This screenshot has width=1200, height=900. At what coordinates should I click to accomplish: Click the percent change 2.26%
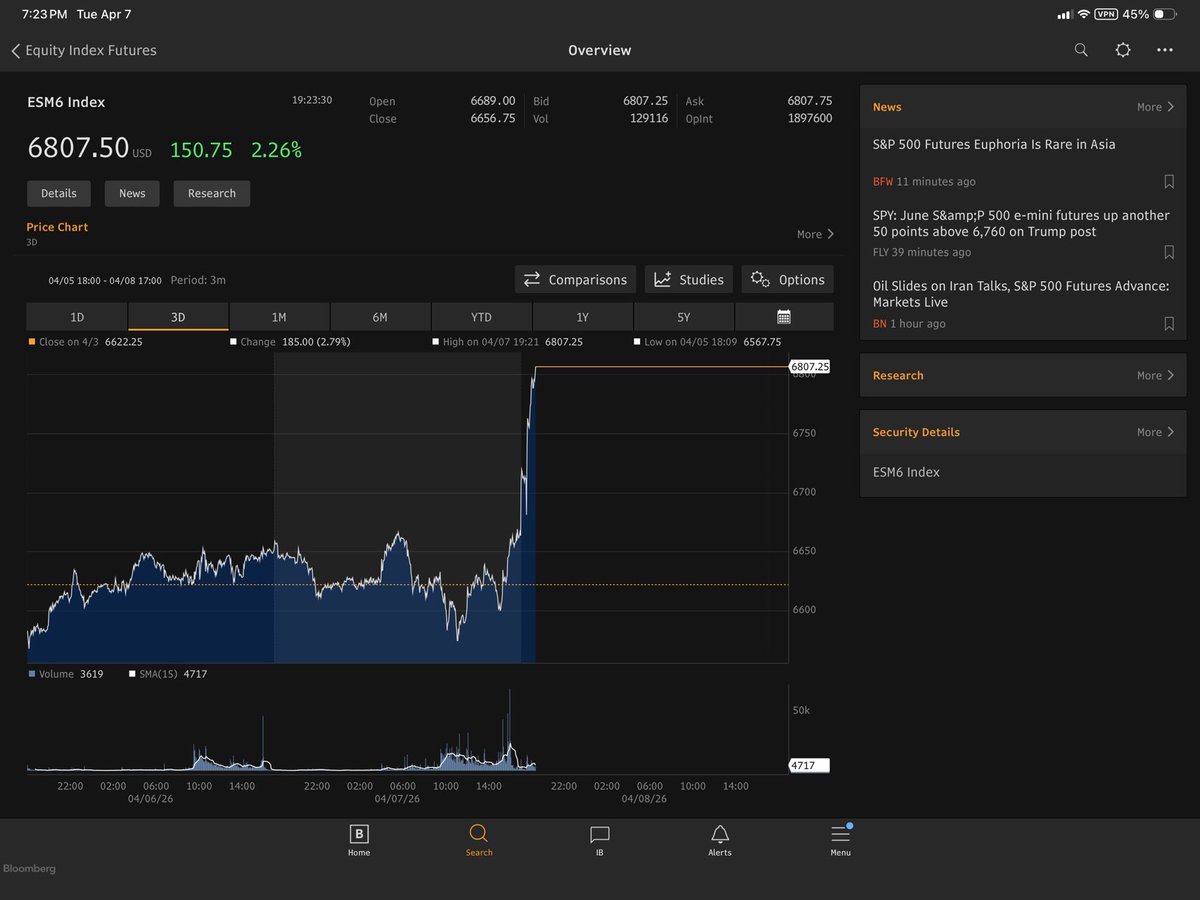[x=276, y=150]
